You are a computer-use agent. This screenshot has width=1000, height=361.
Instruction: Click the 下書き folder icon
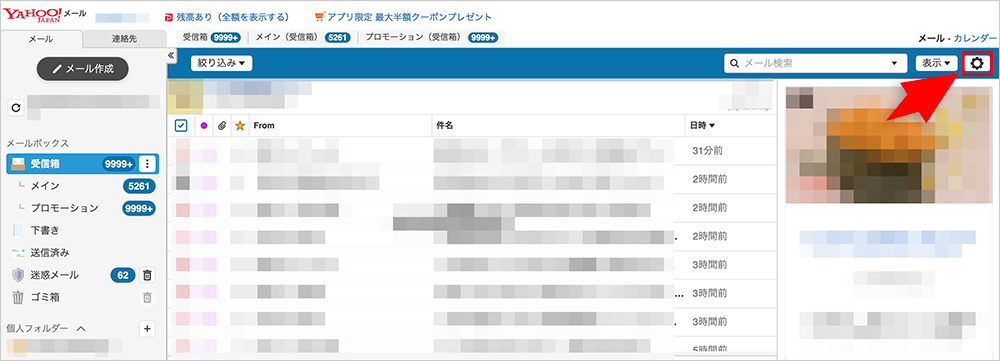(18, 230)
